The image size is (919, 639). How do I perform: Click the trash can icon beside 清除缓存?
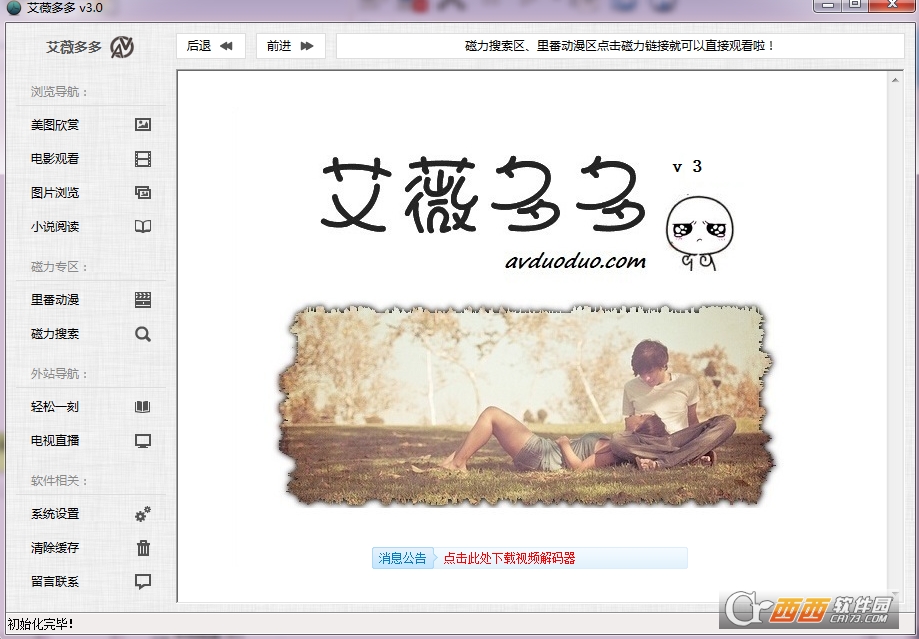[143, 548]
